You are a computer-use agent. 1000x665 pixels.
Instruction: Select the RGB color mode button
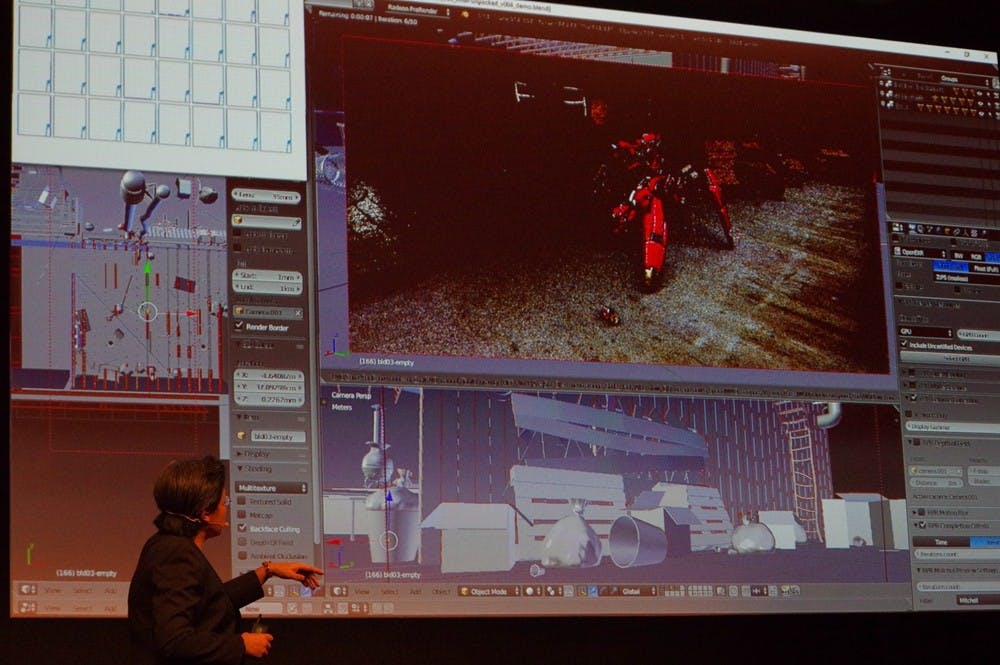[976, 256]
